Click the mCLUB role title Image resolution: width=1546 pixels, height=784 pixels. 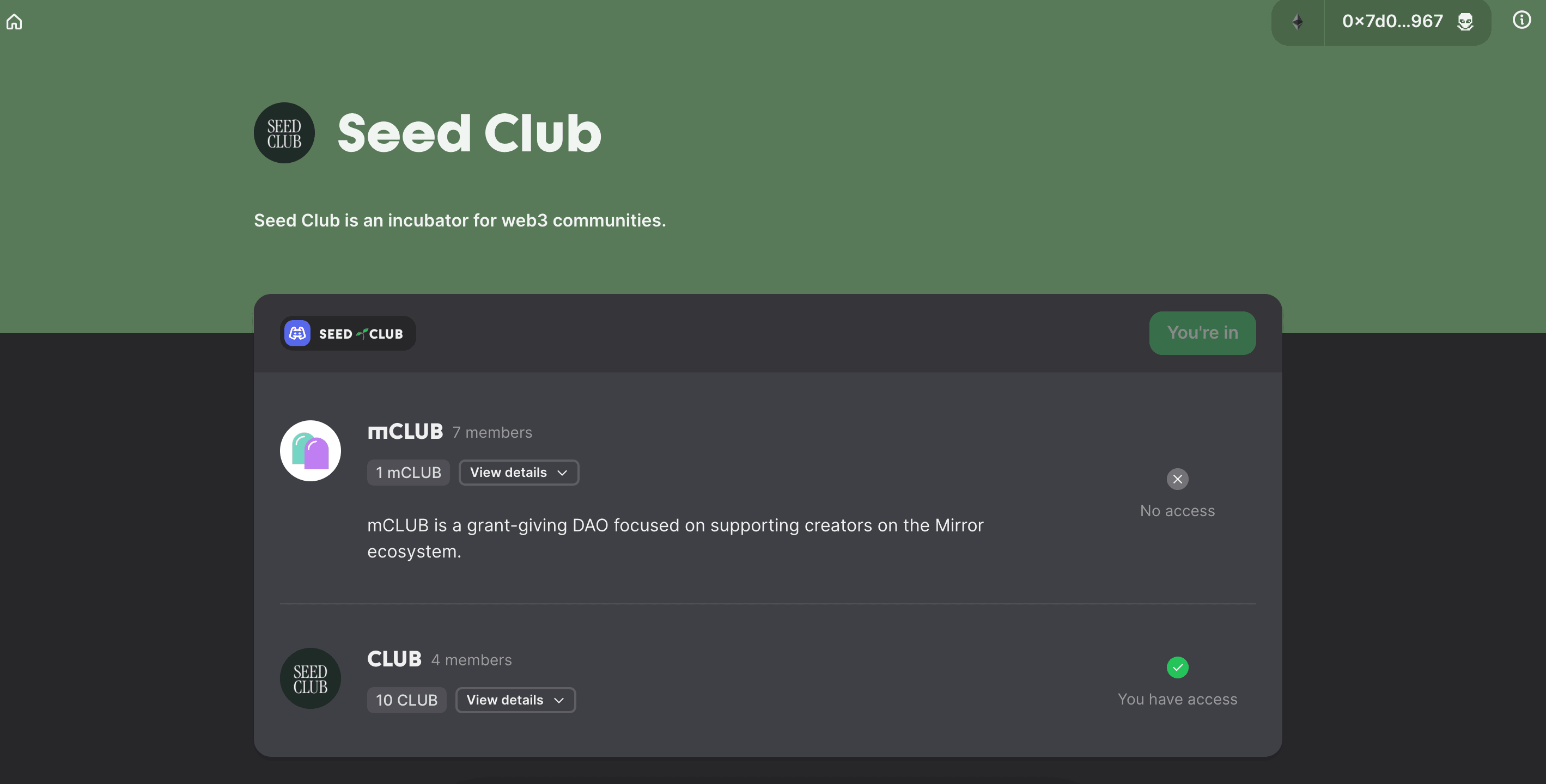(x=405, y=431)
